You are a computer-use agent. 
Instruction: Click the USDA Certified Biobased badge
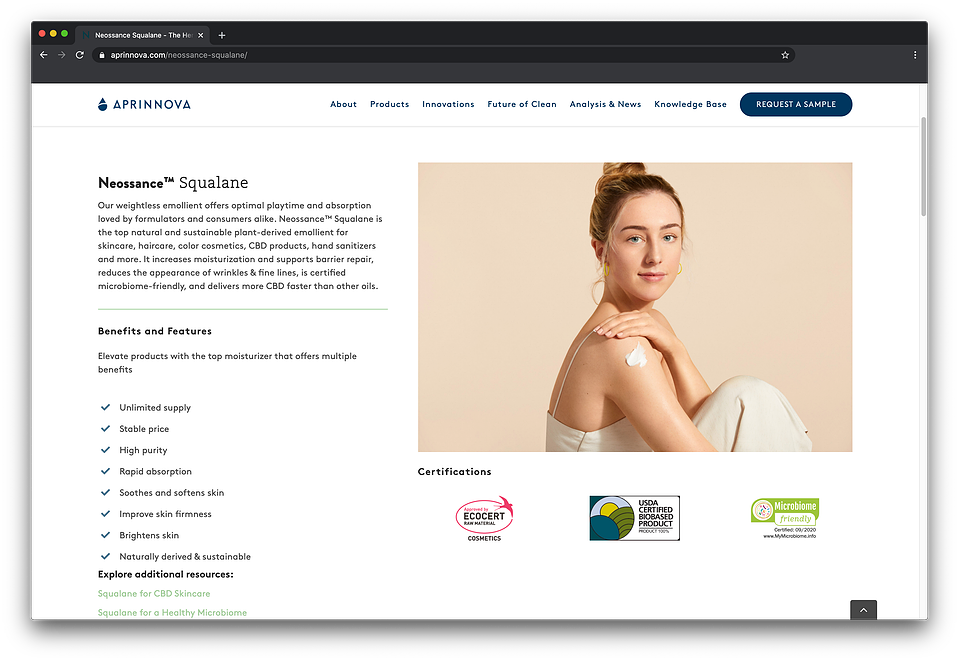click(x=634, y=518)
